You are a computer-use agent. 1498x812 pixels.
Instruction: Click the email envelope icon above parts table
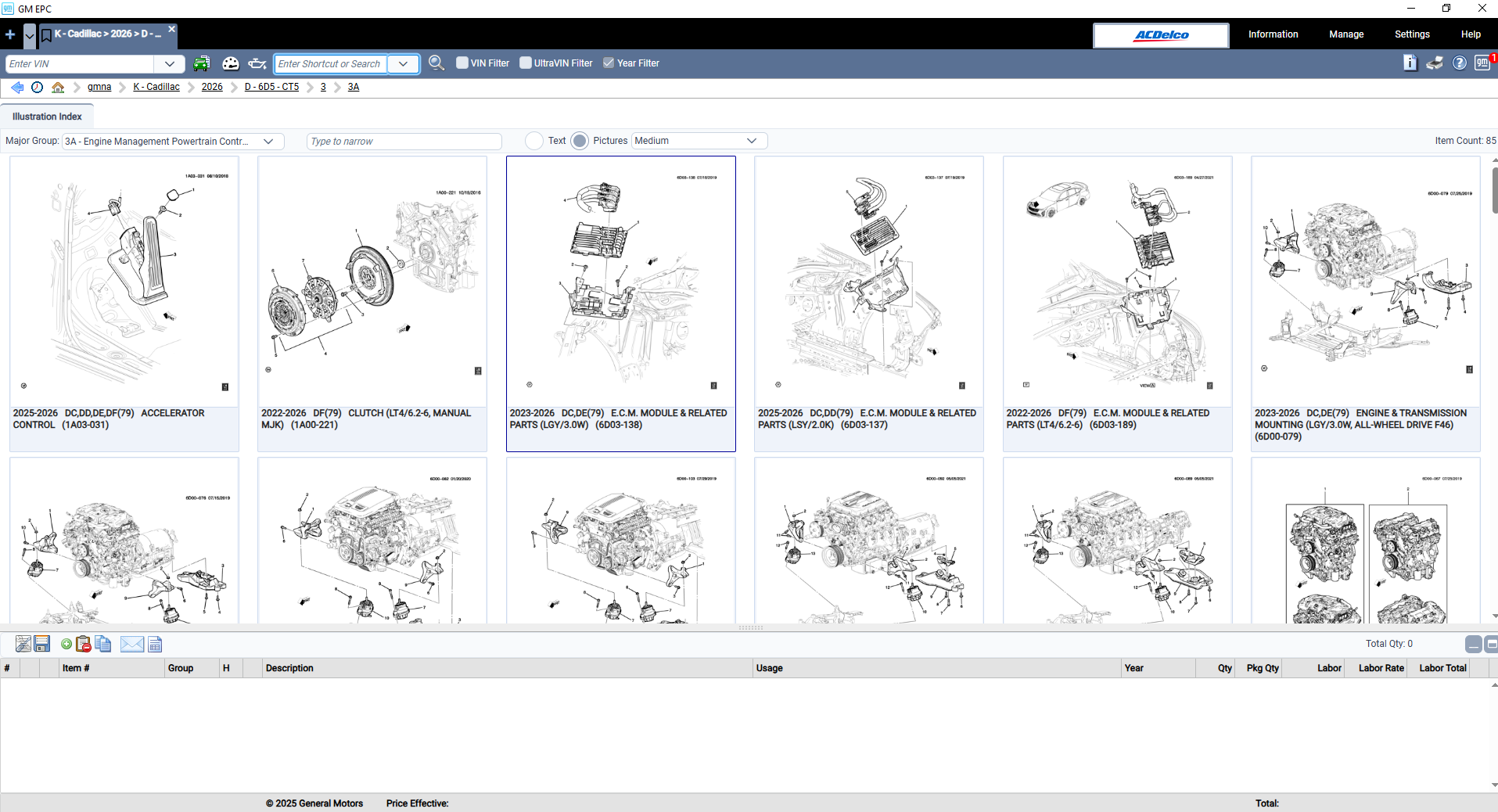(x=131, y=643)
